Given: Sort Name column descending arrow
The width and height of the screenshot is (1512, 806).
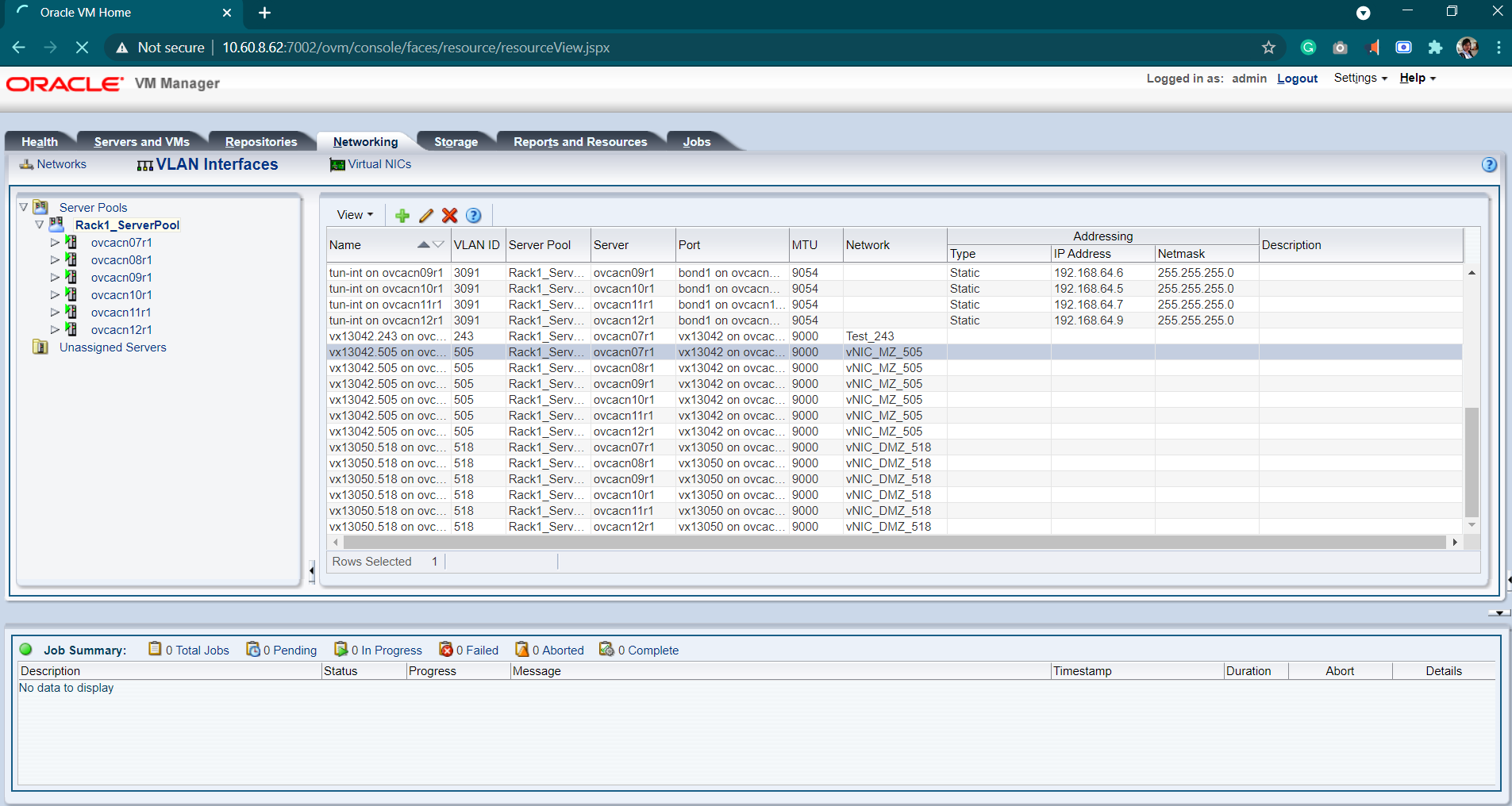Looking at the screenshot, I should tap(438, 244).
